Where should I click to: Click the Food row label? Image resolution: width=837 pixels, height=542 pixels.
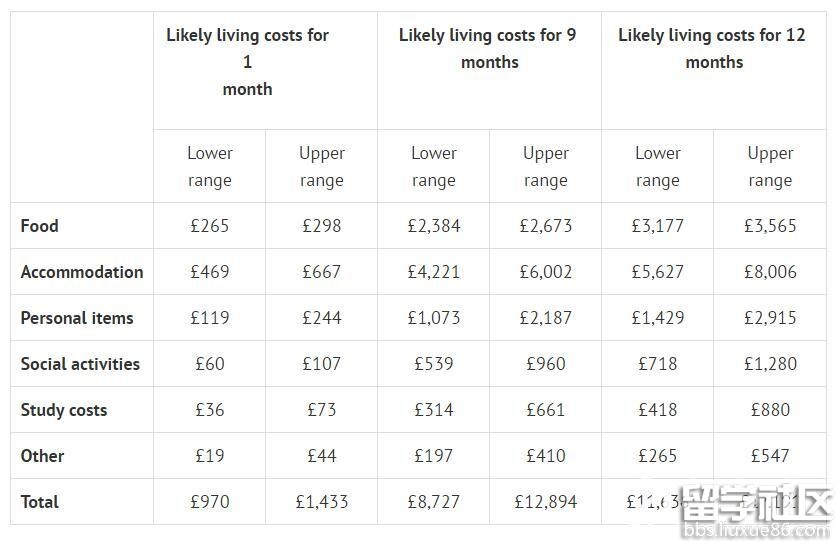[x=40, y=226]
